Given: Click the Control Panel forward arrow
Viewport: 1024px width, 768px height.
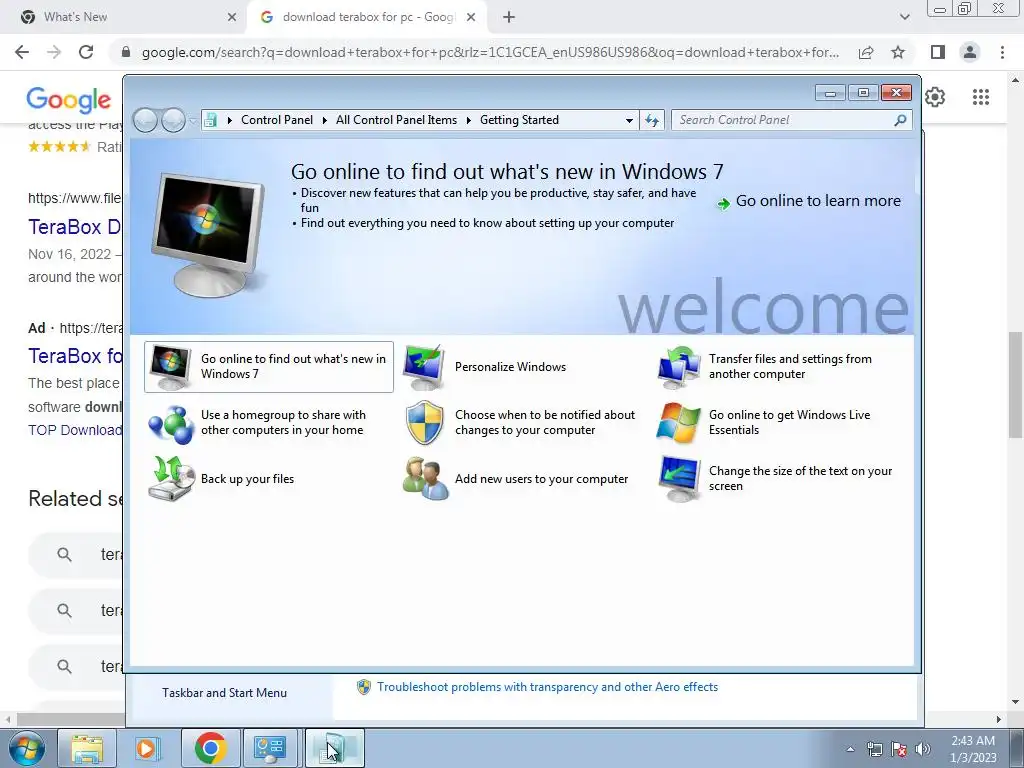Looking at the screenshot, I should coord(173,120).
